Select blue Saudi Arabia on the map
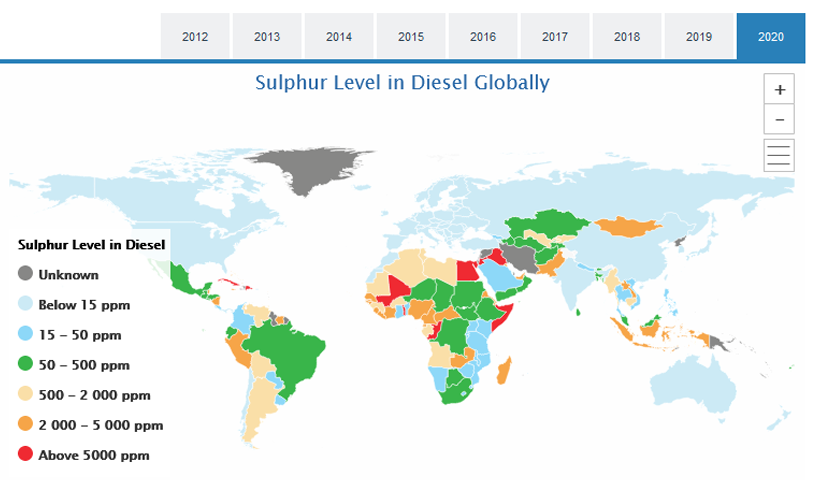This screenshot has width=820, height=480. tap(499, 277)
